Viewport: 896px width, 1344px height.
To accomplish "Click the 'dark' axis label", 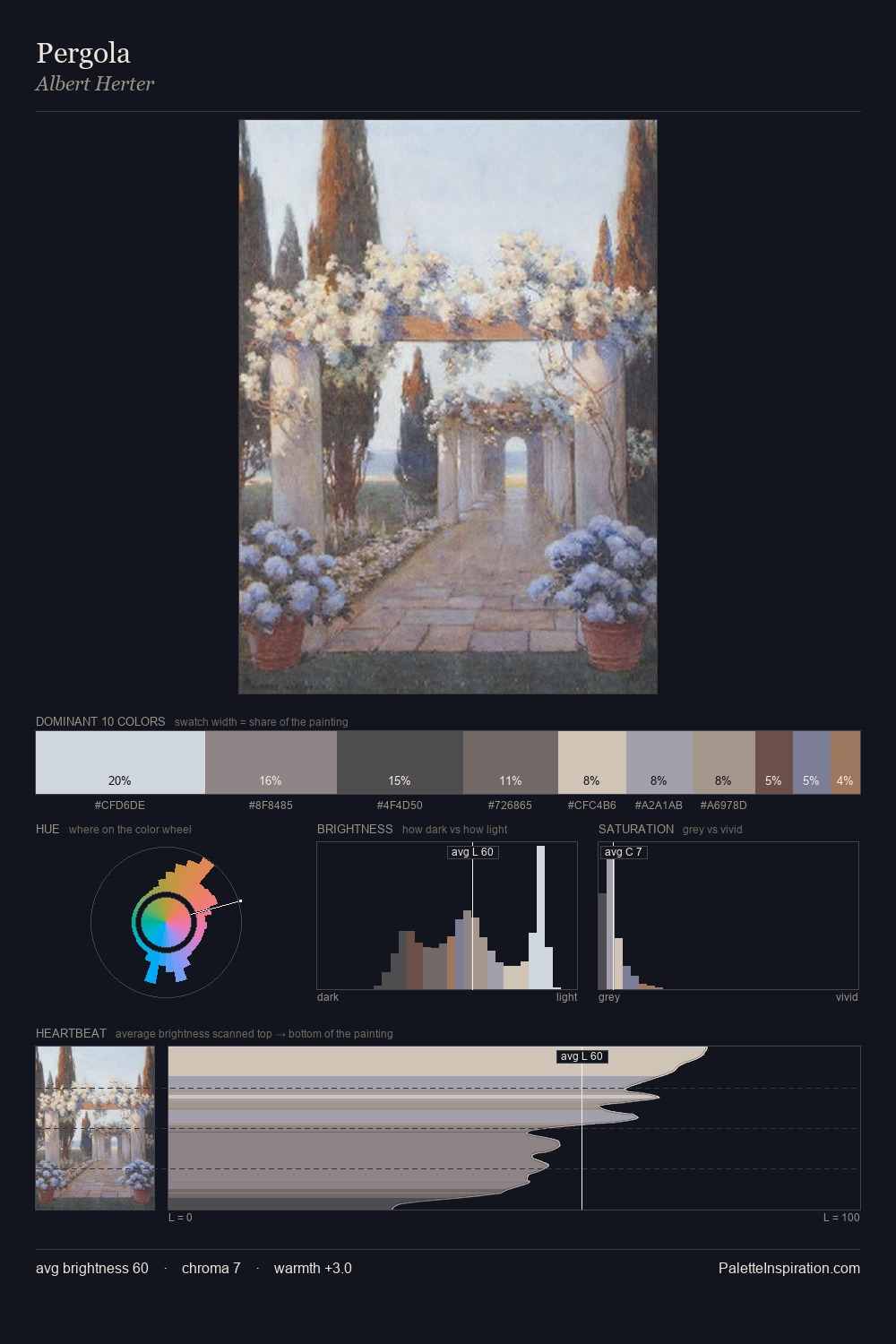I will [328, 997].
